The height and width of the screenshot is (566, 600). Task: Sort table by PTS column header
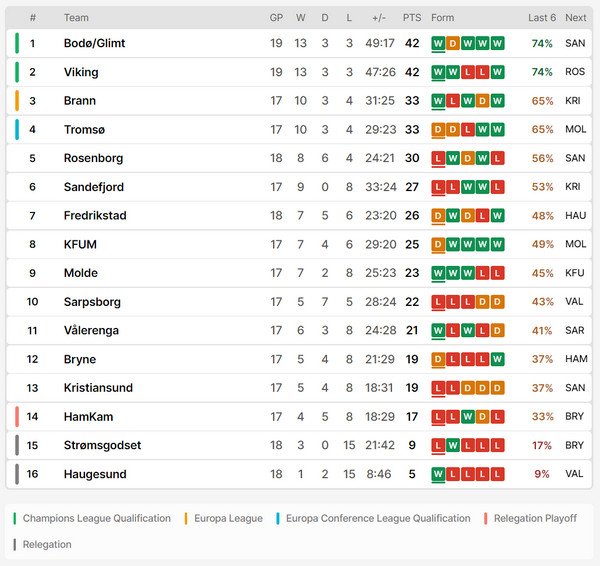pyautogui.click(x=412, y=18)
